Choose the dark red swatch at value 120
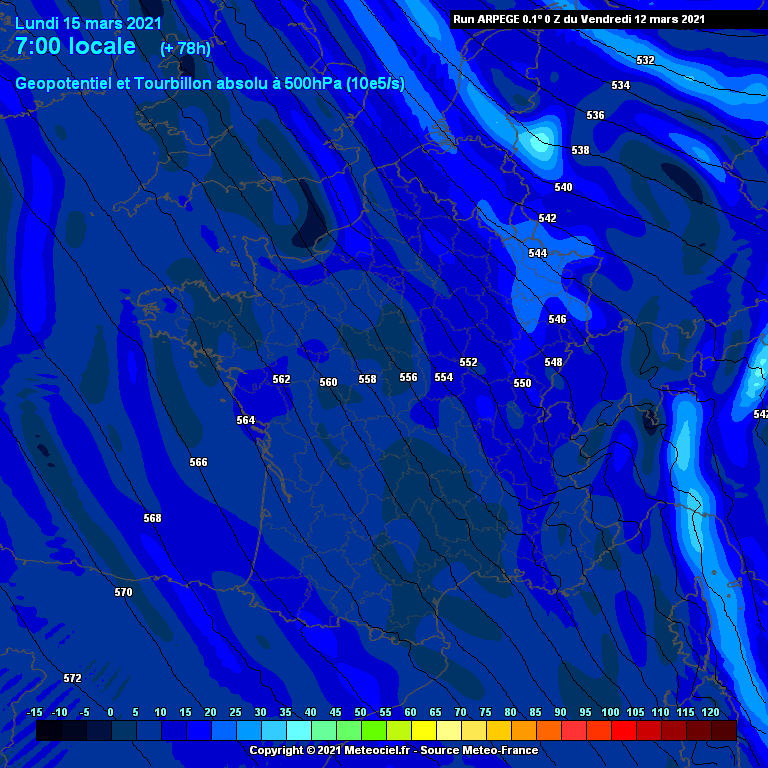This screenshot has width=768, height=768. click(723, 731)
